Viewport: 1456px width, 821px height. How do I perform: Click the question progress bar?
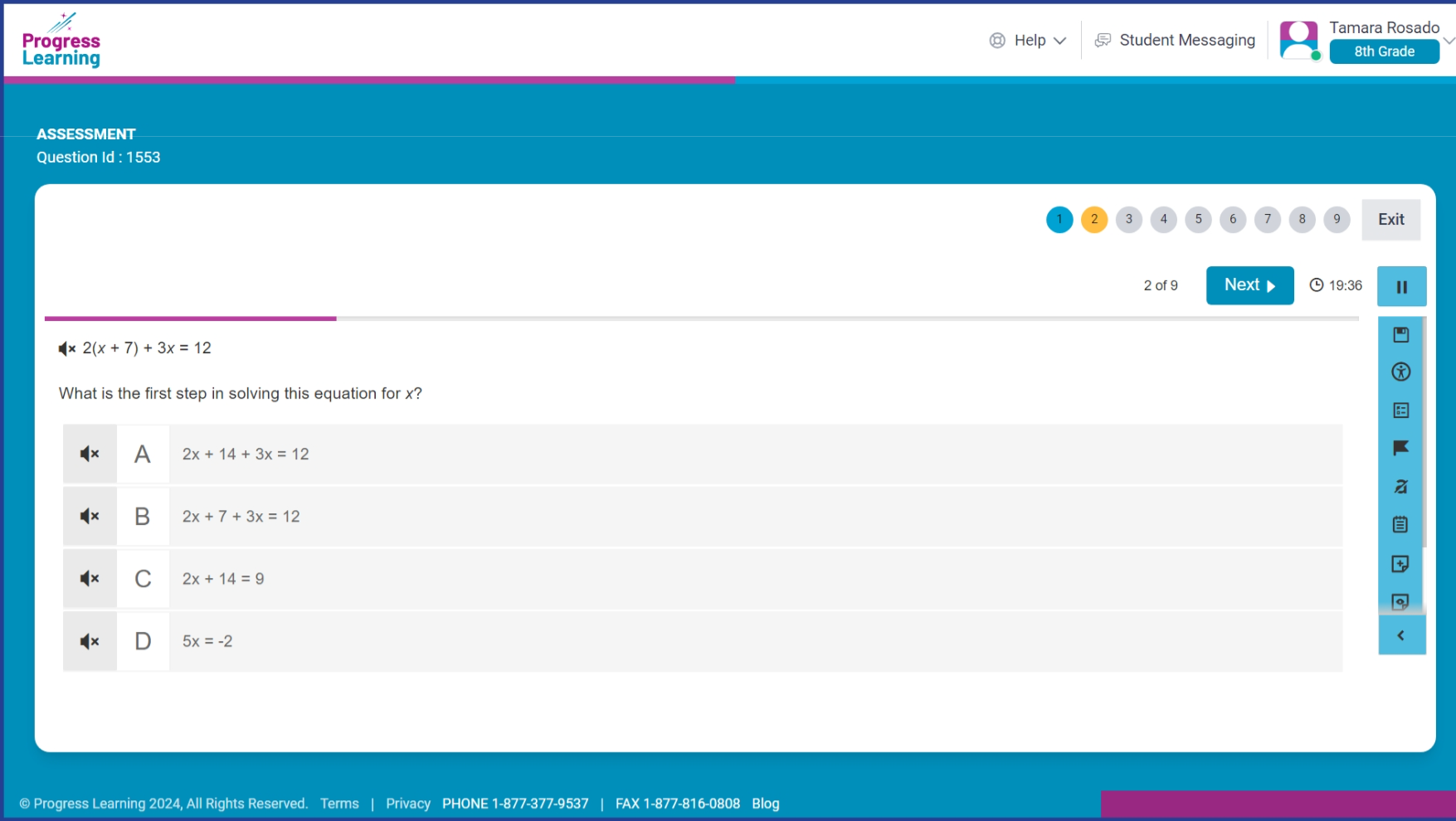pyautogui.click(x=702, y=318)
